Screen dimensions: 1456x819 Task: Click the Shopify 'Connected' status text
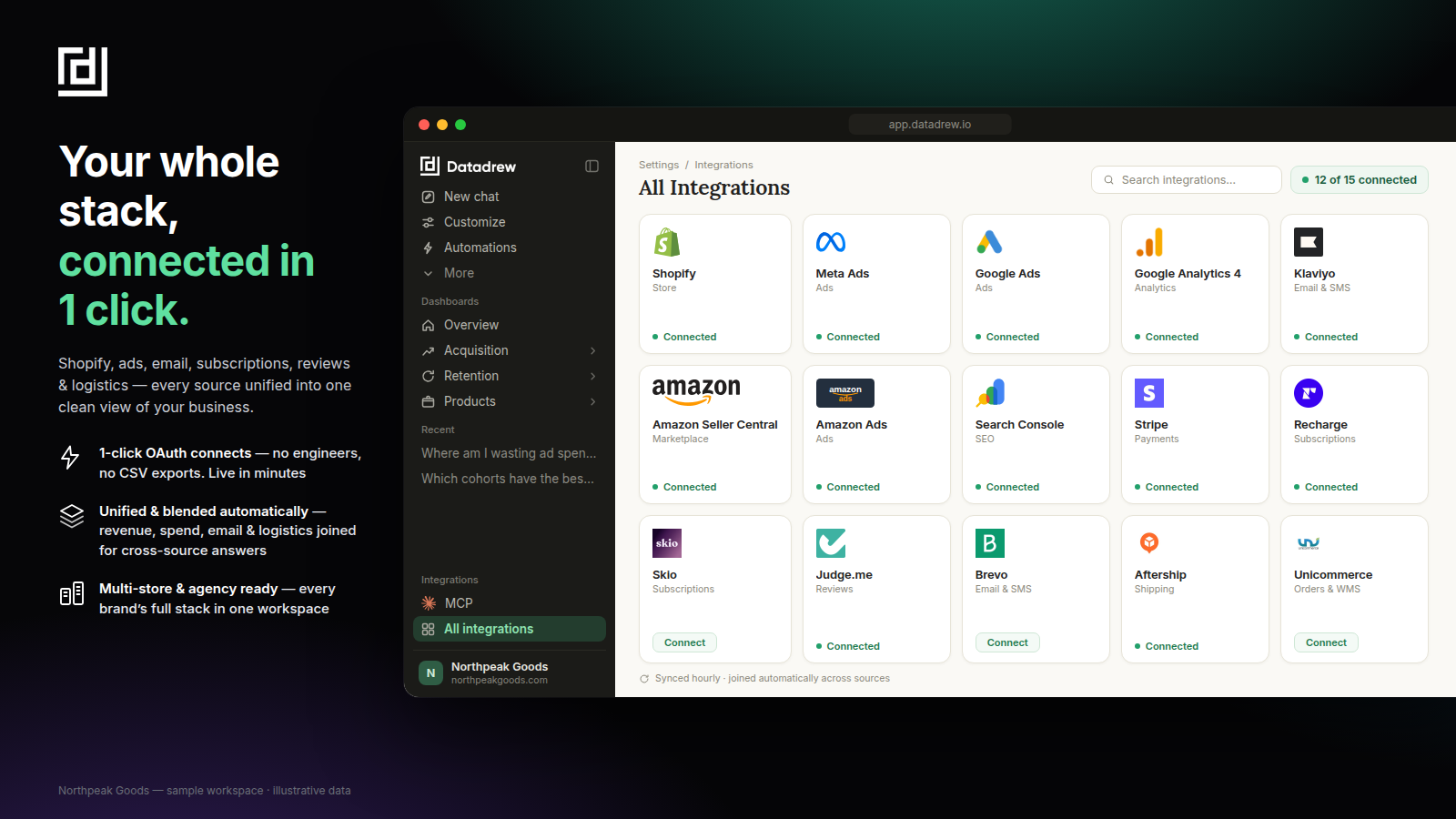(x=690, y=337)
